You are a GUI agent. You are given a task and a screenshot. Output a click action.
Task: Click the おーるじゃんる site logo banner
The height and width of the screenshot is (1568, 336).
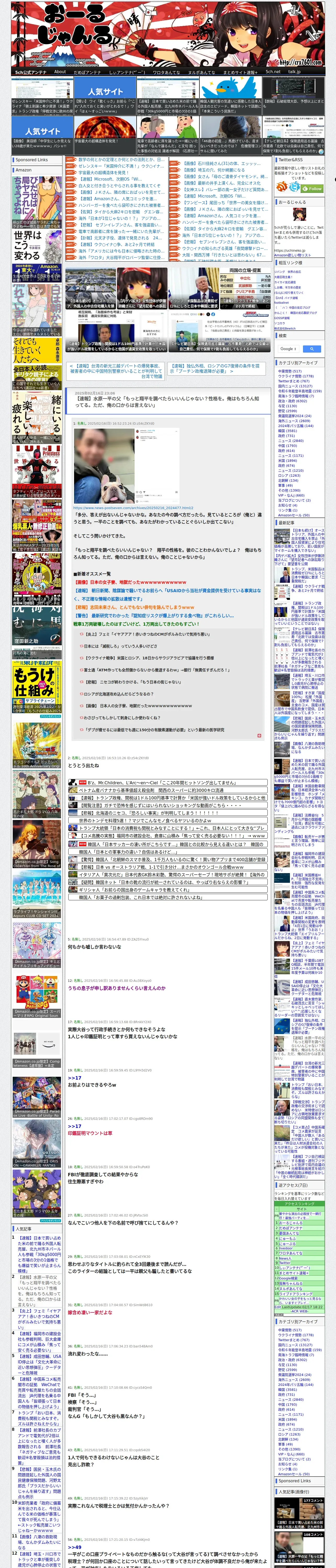(x=168, y=33)
